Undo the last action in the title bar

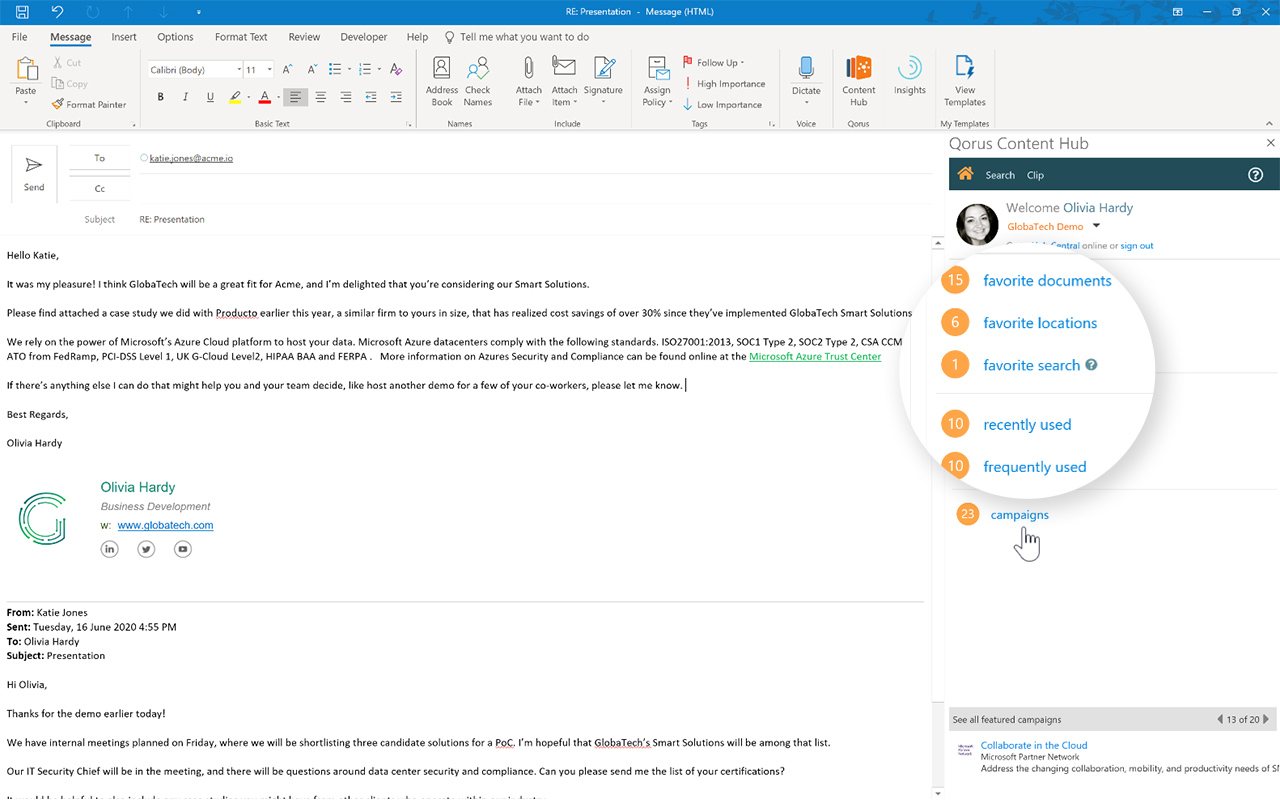(x=57, y=12)
